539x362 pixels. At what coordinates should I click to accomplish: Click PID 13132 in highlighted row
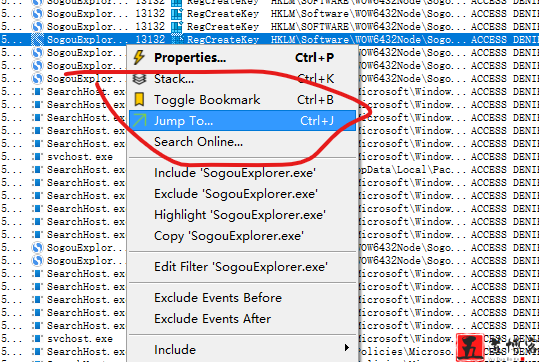point(150,40)
